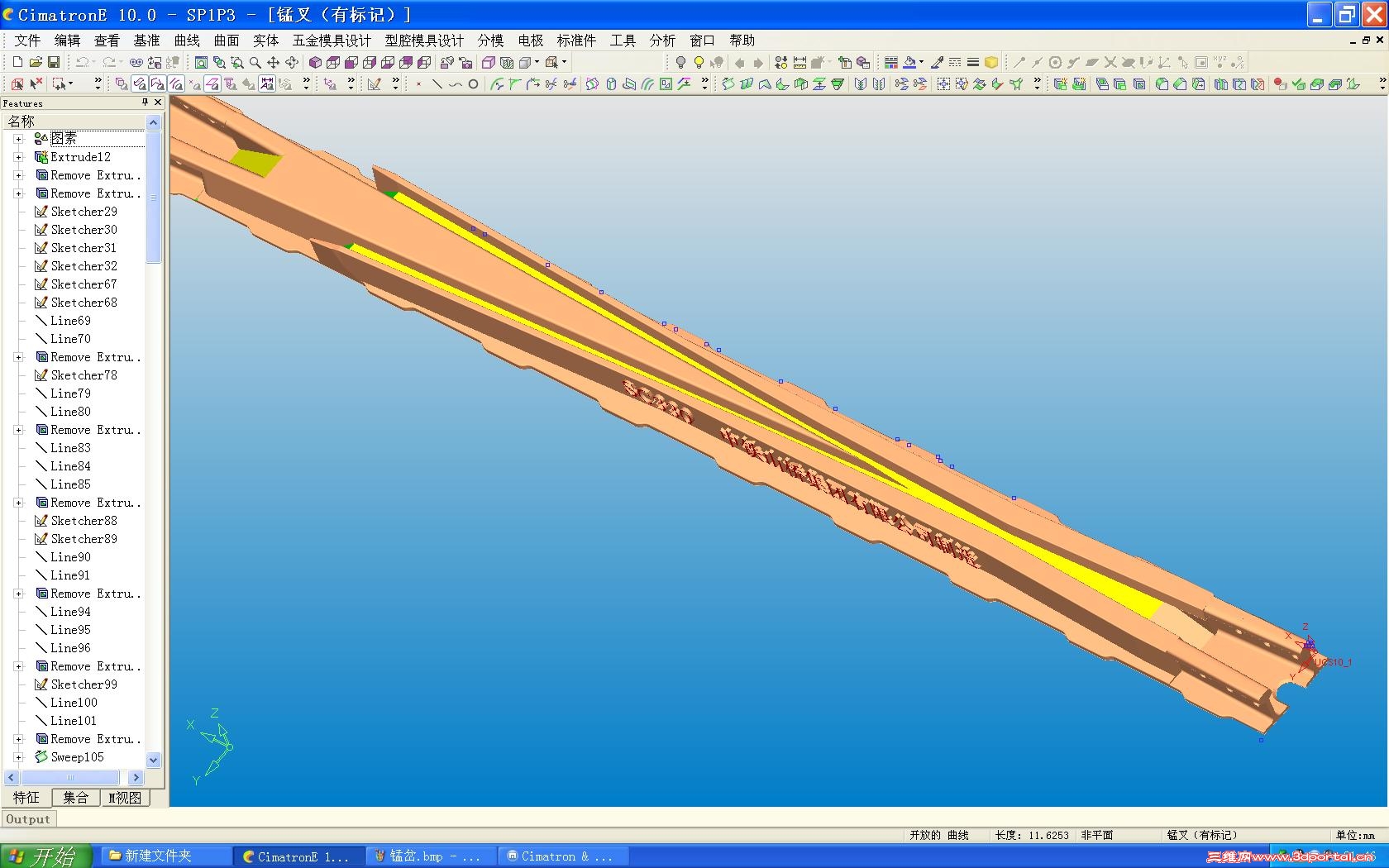Click the solid purple shaded cube icon
The image size is (1389, 868).
click(315, 62)
